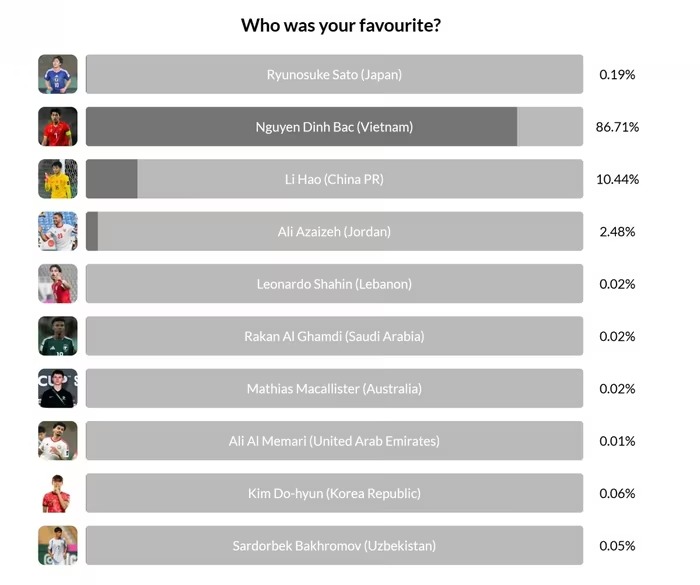
Task: Click Kim Do-hyun's player photo
Action: point(57,493)
